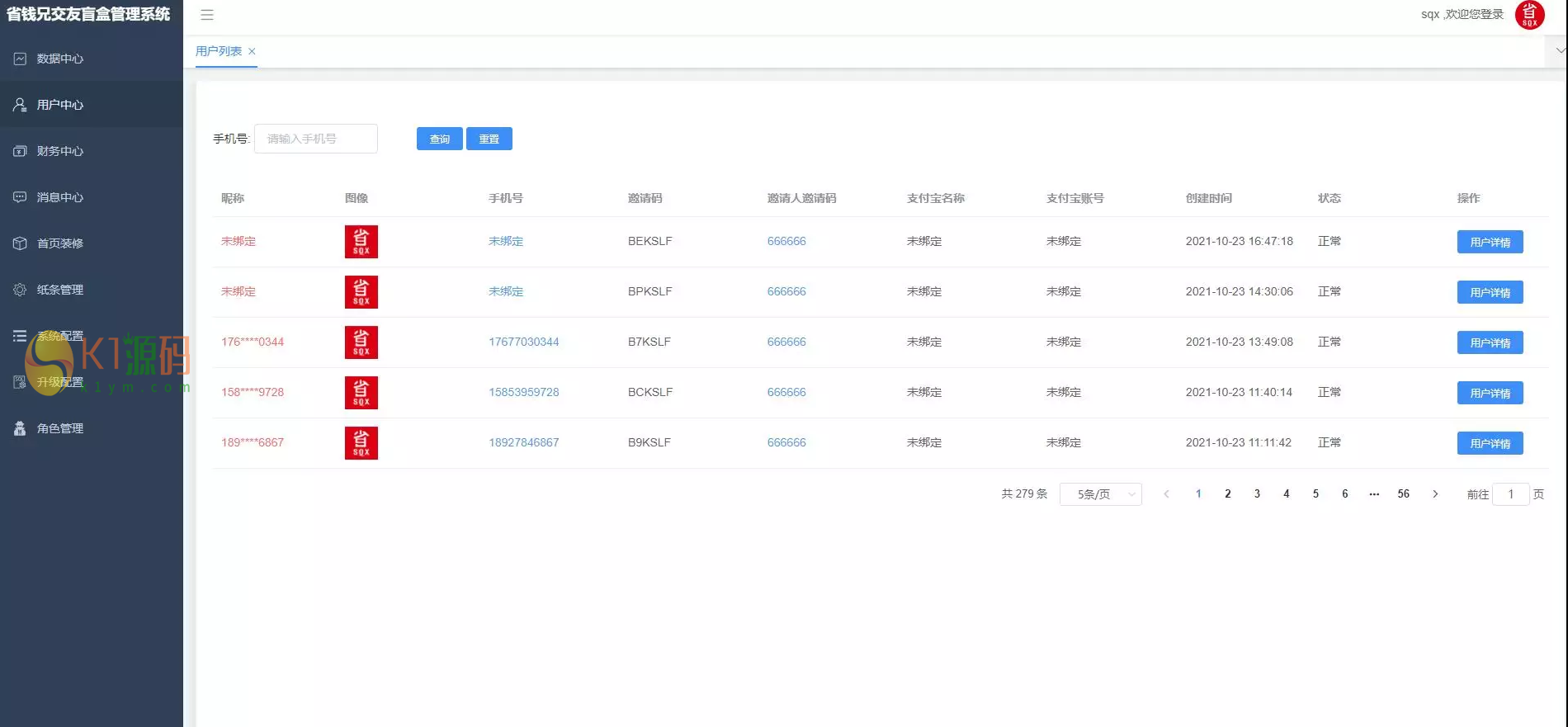Expand the tabs dropdown arrow at right

(1559, 51)
